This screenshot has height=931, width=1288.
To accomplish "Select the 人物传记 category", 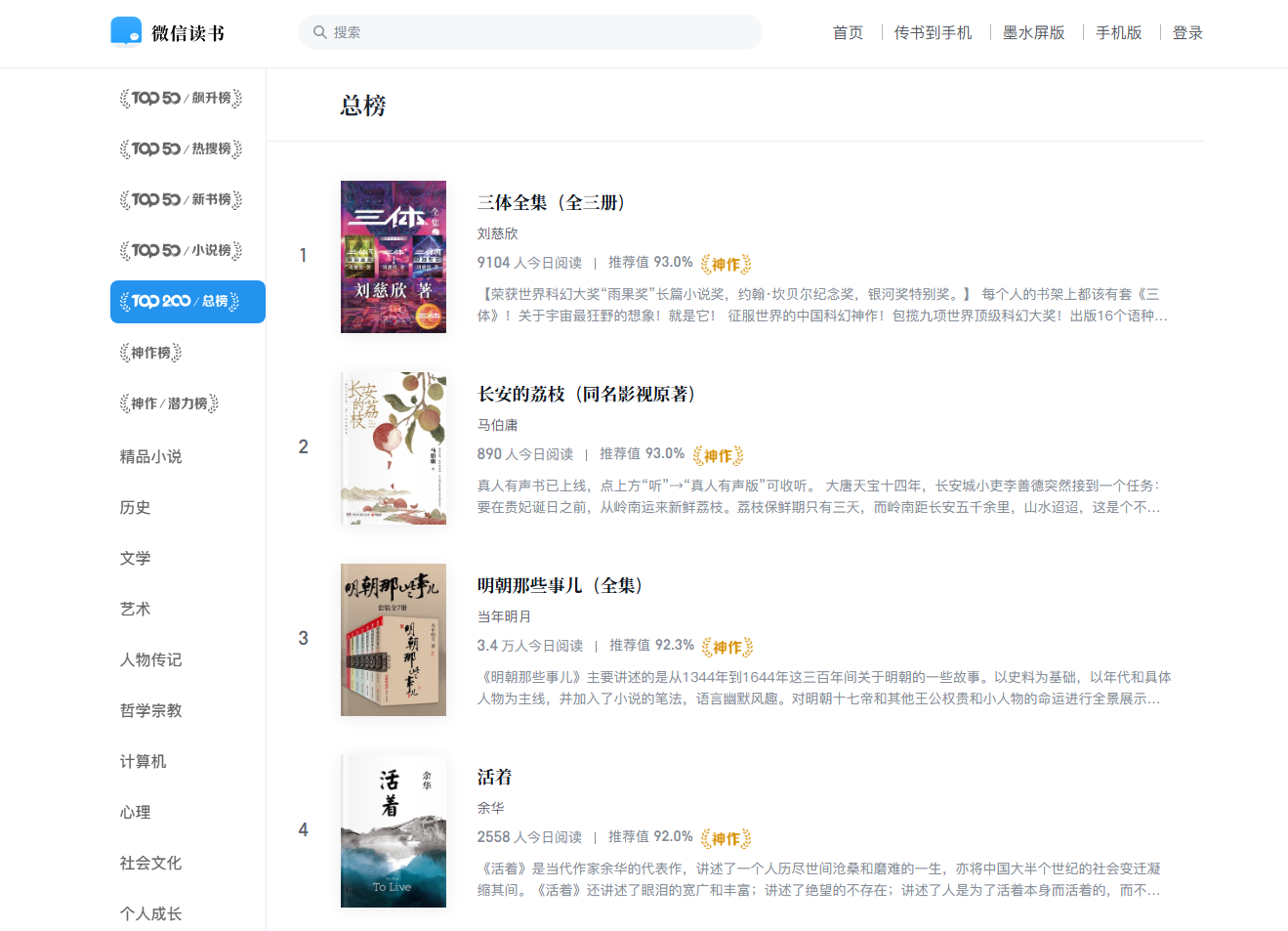I will (151, 659).
